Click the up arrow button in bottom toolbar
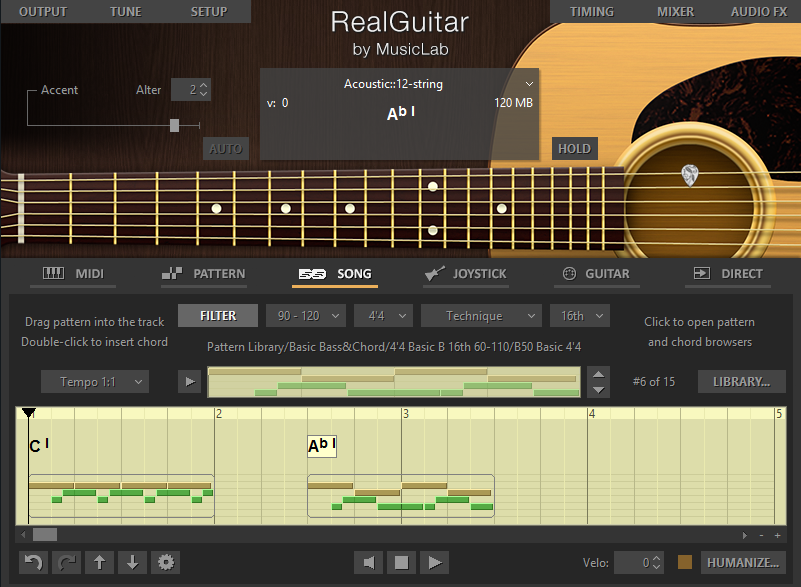 (99, 562)
